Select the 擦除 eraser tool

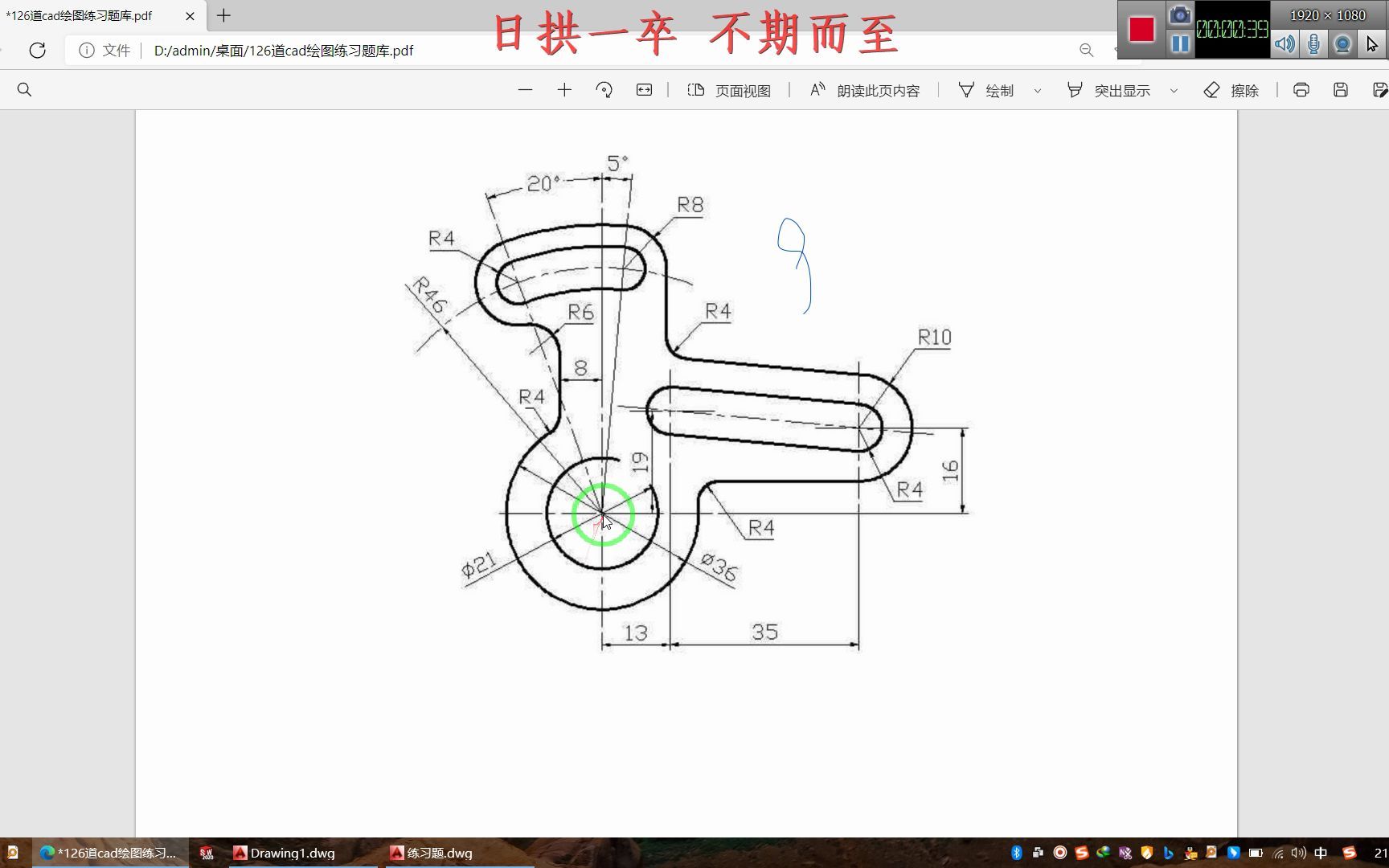pos(1231,90)
